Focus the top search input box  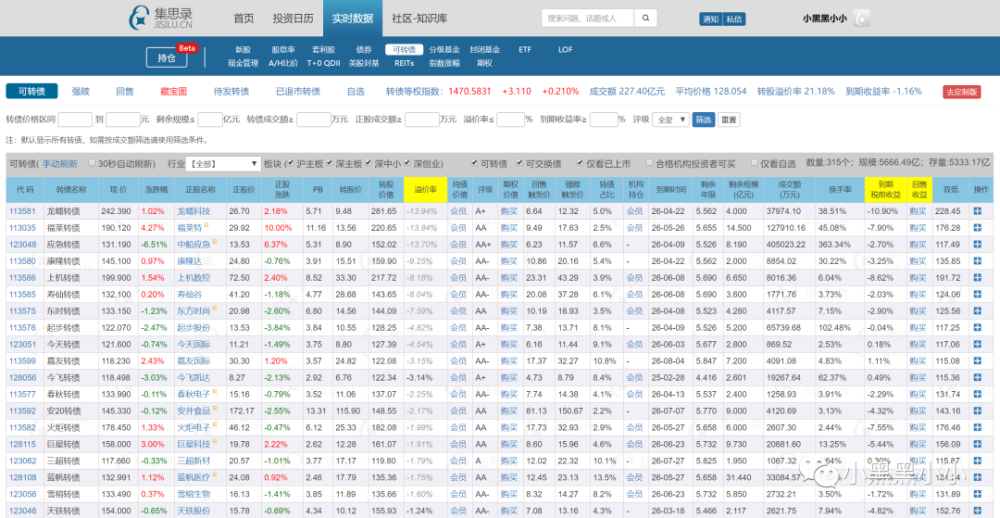coord(589,18)
